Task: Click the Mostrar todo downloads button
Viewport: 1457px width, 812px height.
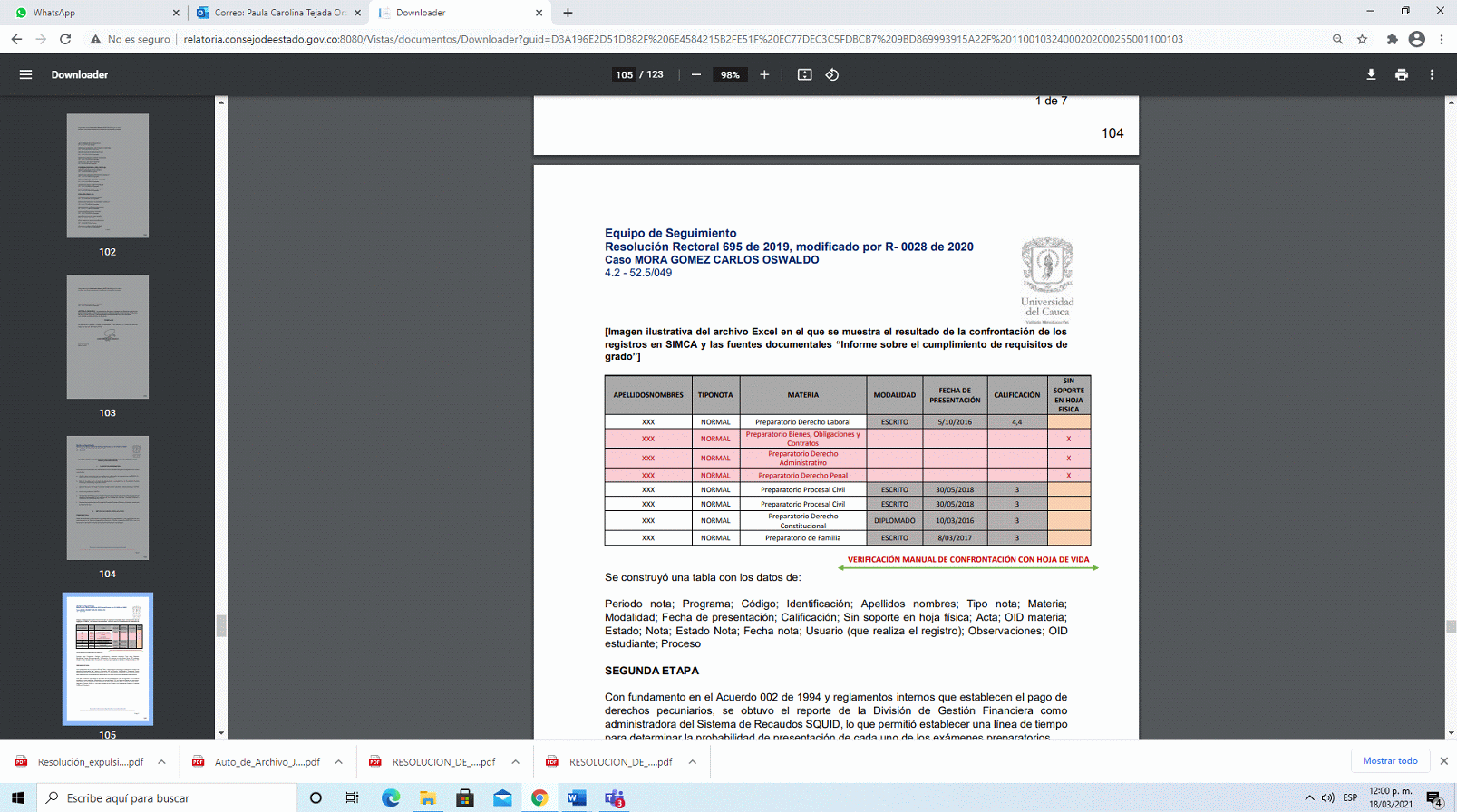Action: coord(1390,761)
